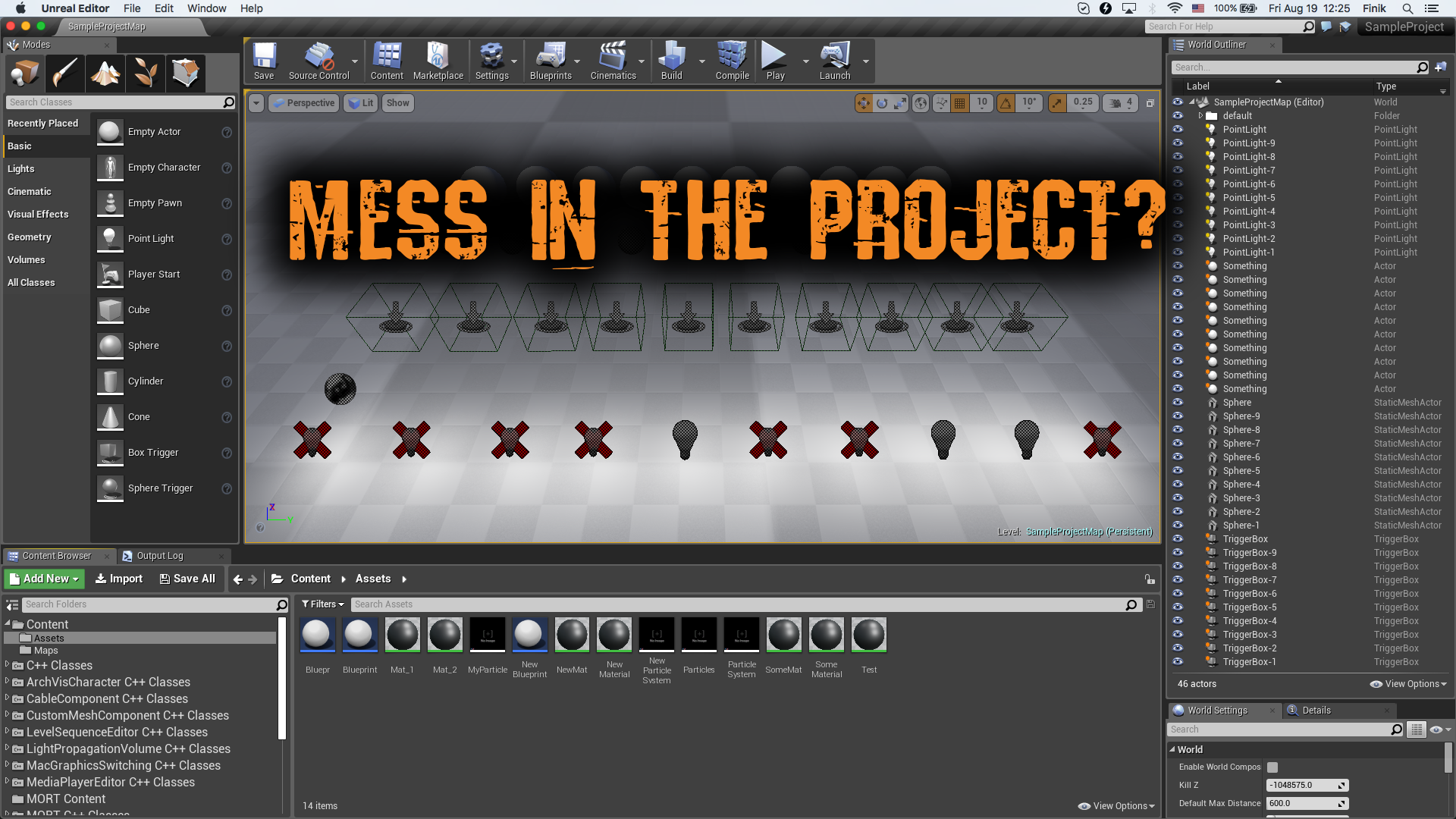
Task: Hide PointLight-9 using its eye icon
Action: (1178, 143)
